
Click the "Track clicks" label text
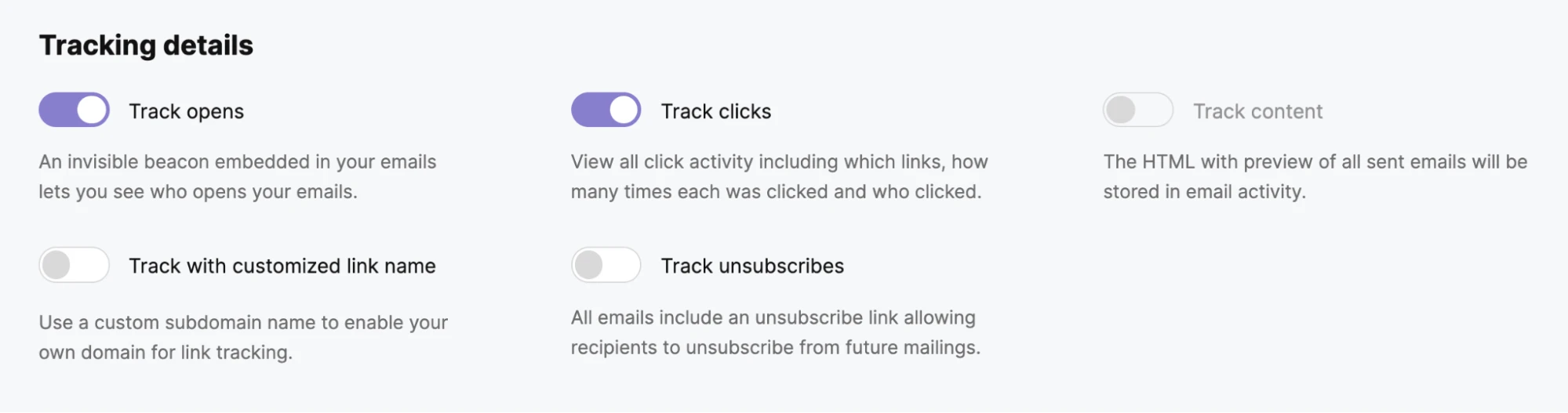pyautogui.click(x=715, y=111)
